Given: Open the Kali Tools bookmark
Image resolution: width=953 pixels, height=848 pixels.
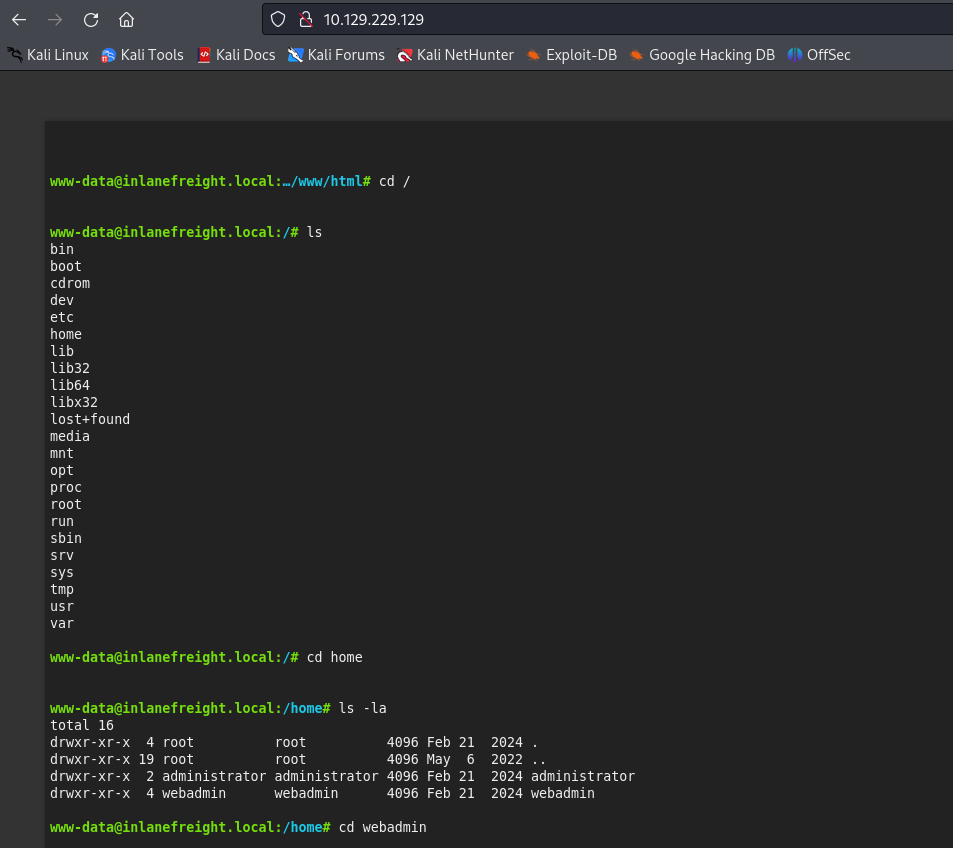Looking at the screenshot, I should pyautogui.click(x=142, y=55).
